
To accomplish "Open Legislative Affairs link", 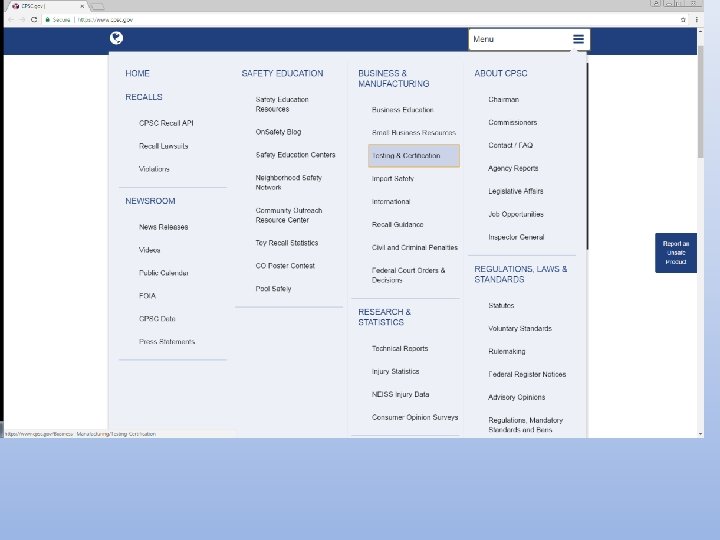I will pos(516,191).
